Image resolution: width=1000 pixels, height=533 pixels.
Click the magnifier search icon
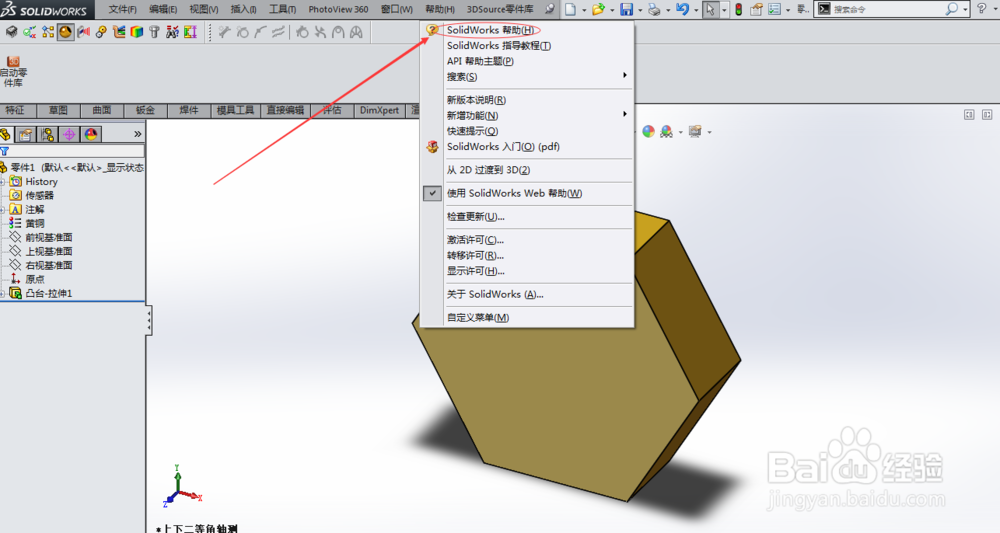[x=952, y=9]
